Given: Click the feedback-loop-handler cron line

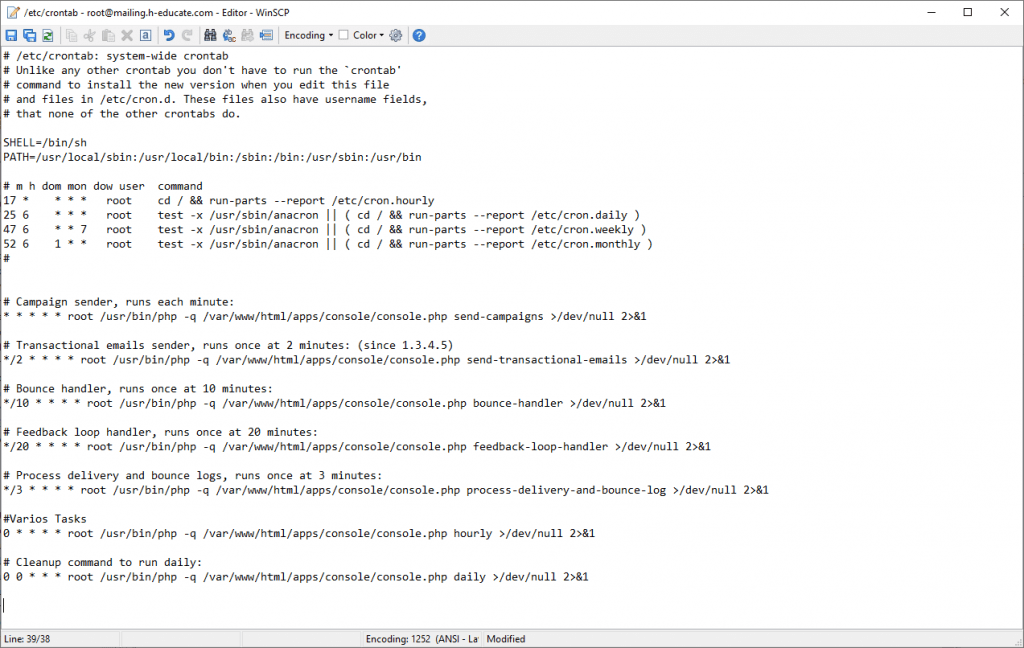Looking at the screenshot, I should pyautogui.click(x=357, y=446).
